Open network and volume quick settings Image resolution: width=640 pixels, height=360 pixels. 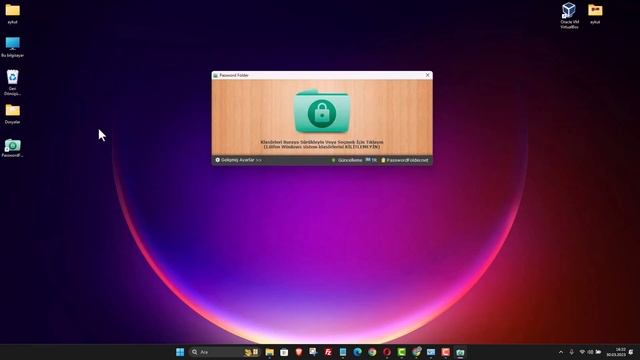590,352
